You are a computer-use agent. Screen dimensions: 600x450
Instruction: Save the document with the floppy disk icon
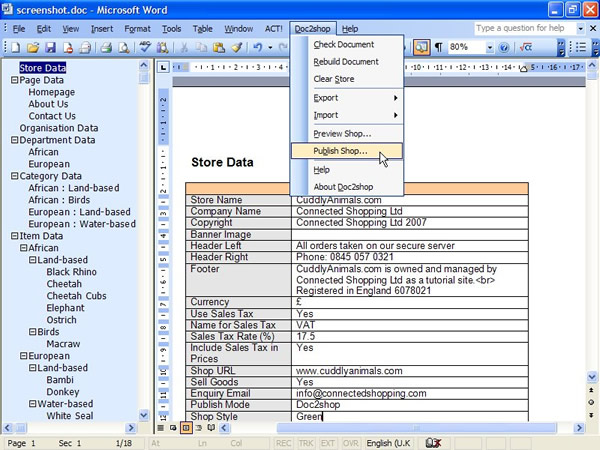pos(51,47)
